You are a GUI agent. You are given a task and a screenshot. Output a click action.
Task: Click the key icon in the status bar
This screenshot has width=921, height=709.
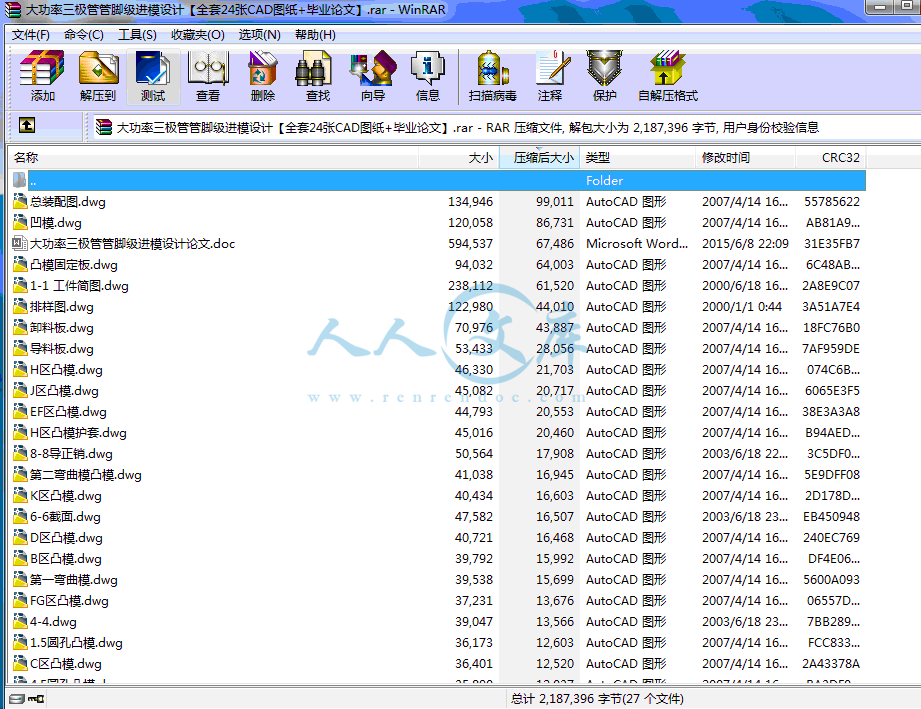click(x=36, y=698)
